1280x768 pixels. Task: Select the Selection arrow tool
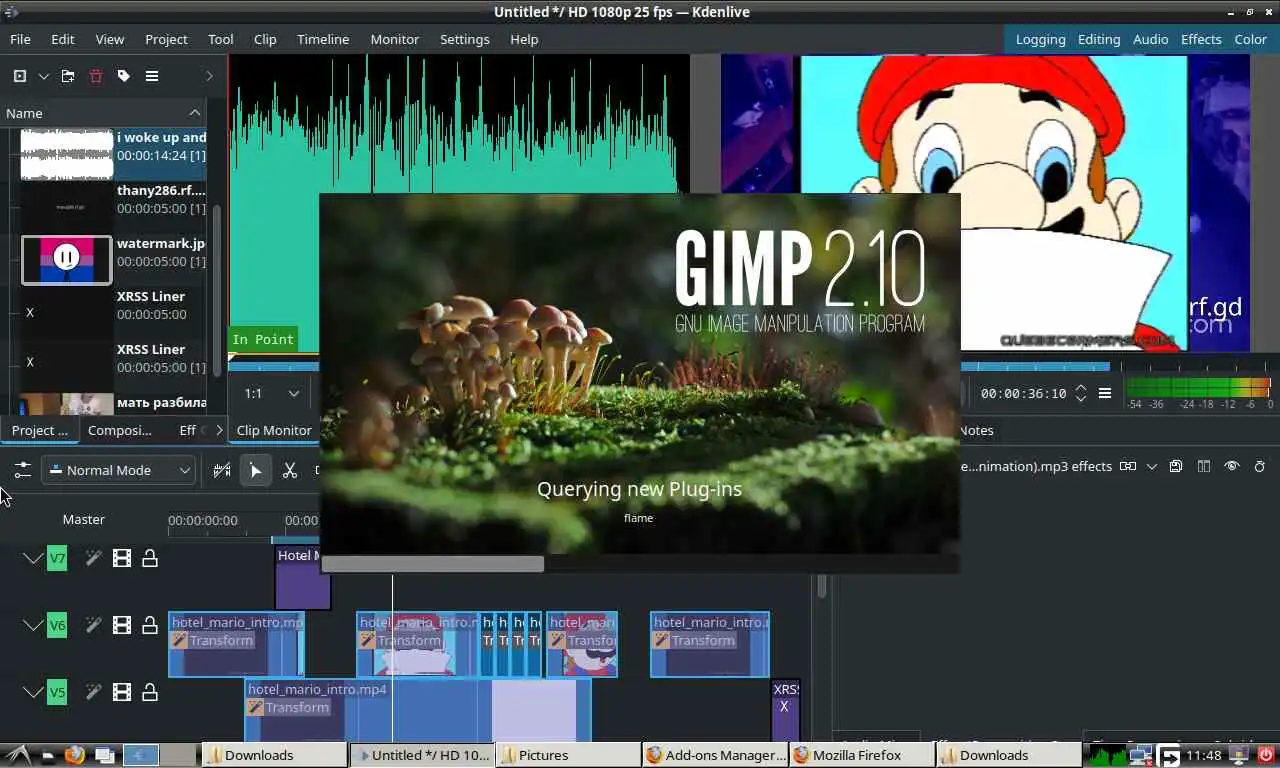click(255, 470)
